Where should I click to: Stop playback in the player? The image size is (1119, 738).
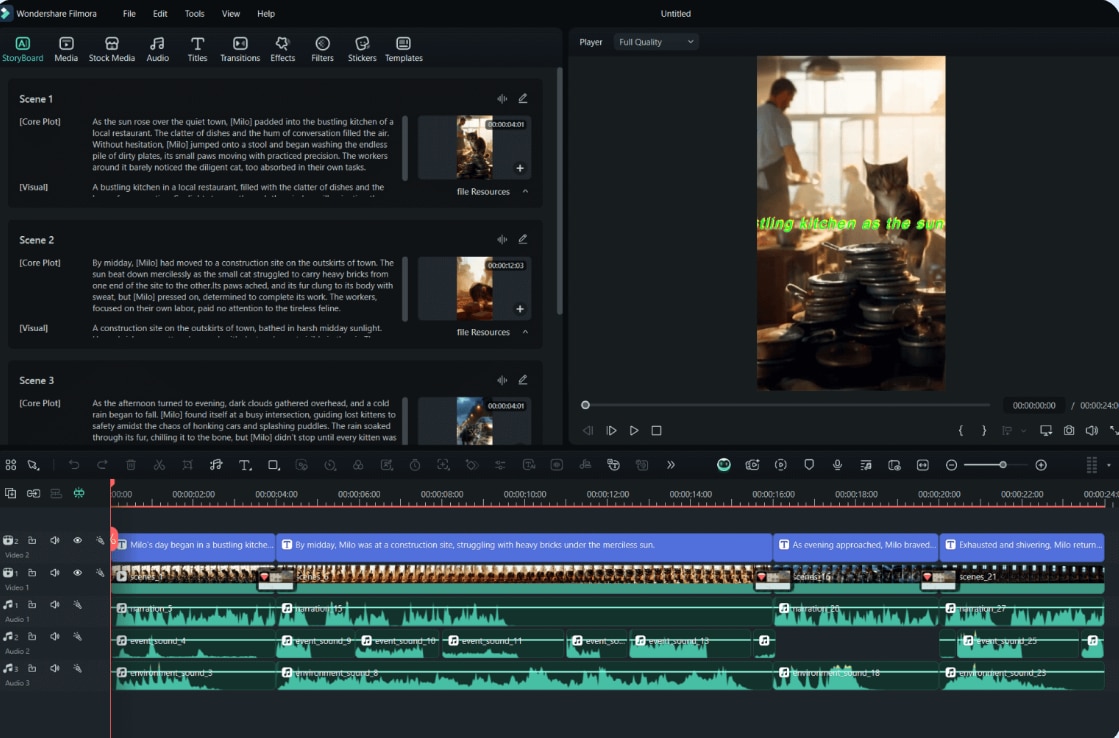click(657, 430)
